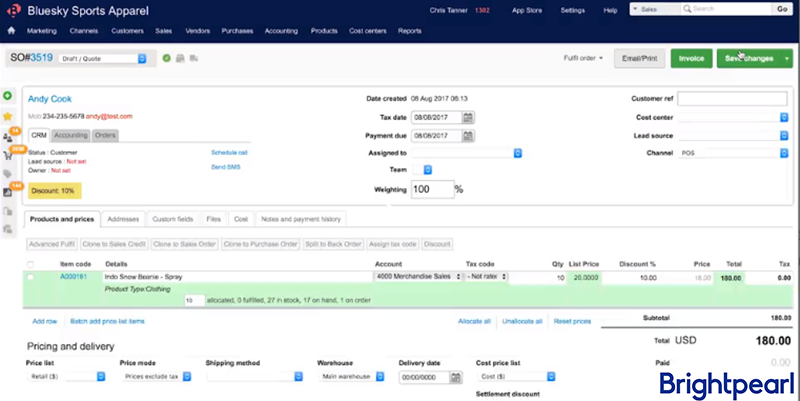Open the star favorites icon in sidebar

pos(7,116)
